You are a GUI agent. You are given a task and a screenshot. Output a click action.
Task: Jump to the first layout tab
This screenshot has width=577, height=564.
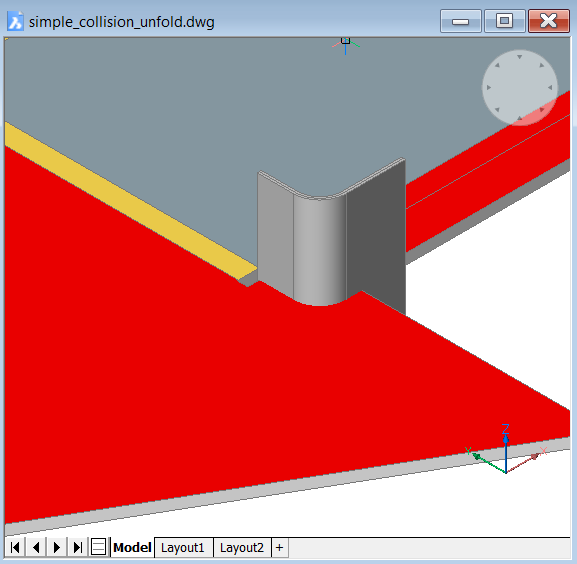15,547
